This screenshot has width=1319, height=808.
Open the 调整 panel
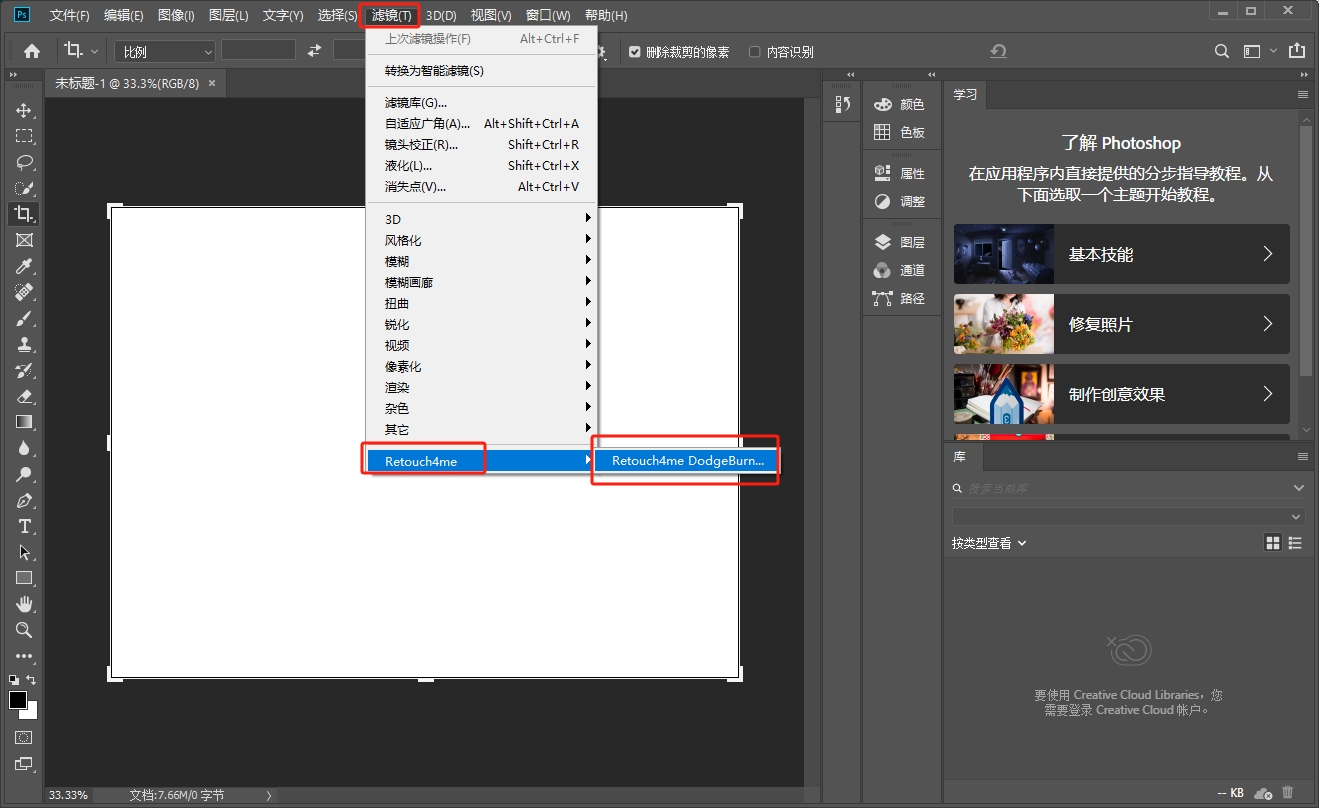point(900,201)
